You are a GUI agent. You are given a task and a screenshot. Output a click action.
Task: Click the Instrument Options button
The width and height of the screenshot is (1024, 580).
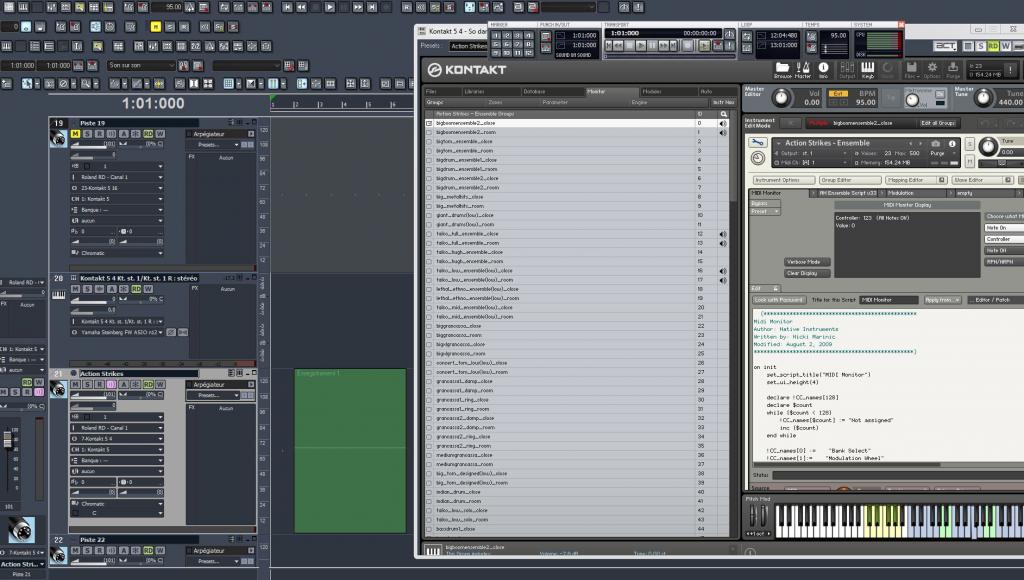pyautogui.click(x=784, y=180)
